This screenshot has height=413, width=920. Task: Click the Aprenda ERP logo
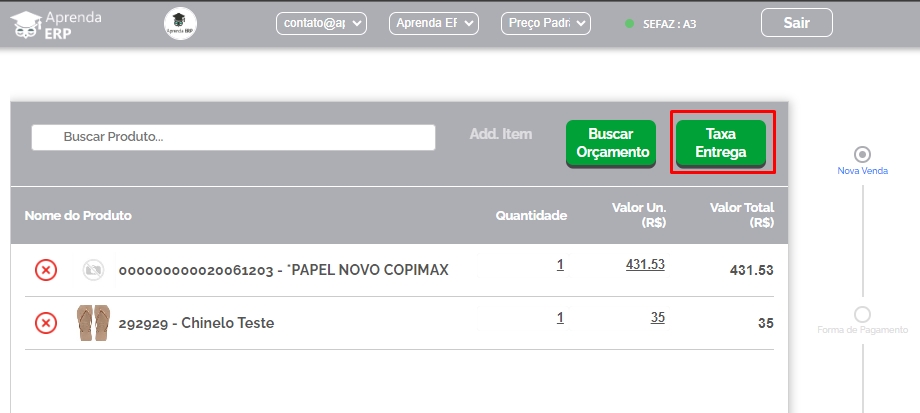(57, 24)
